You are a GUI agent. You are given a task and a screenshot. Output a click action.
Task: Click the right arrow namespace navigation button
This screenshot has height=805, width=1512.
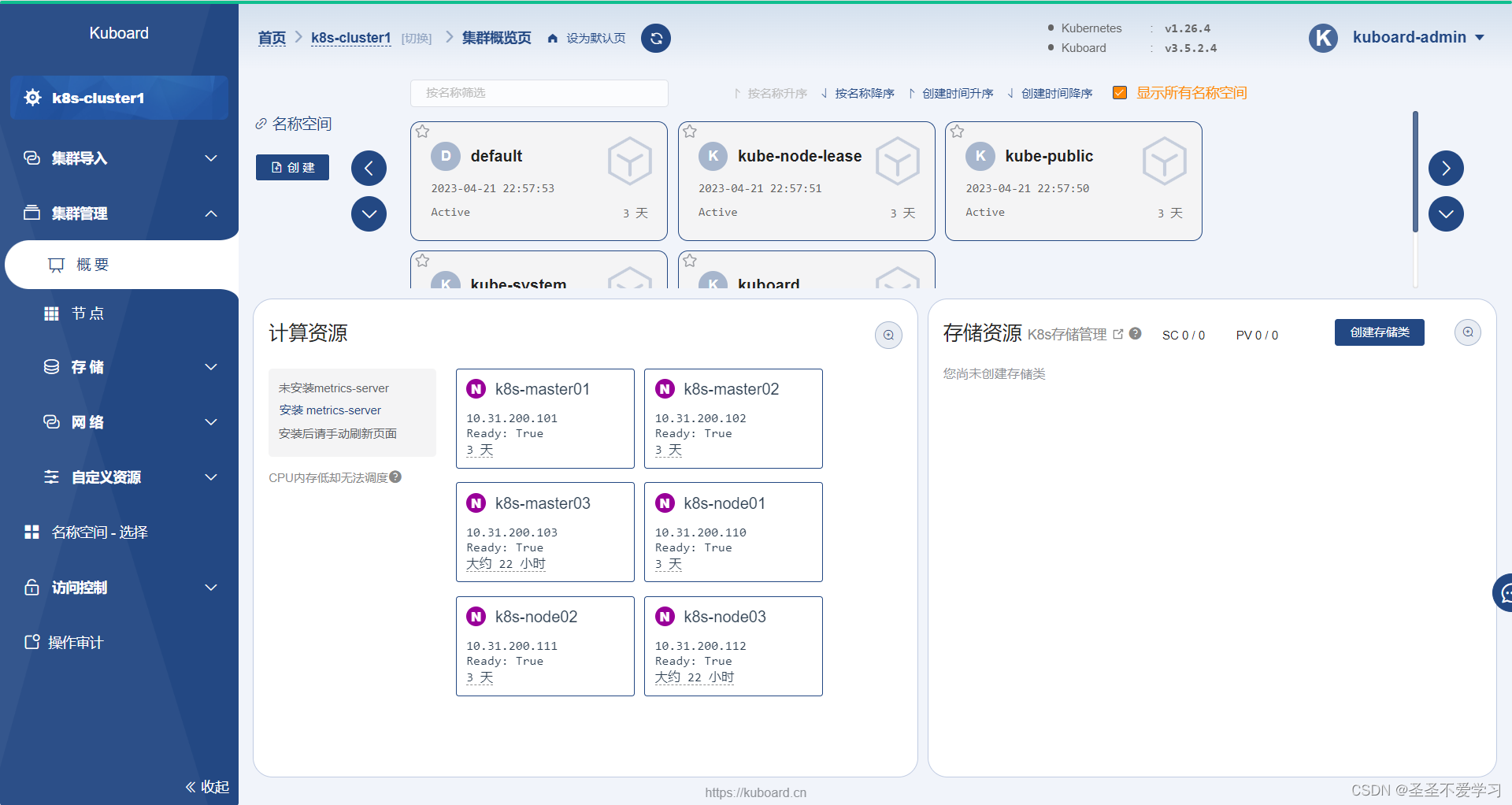1446,168
